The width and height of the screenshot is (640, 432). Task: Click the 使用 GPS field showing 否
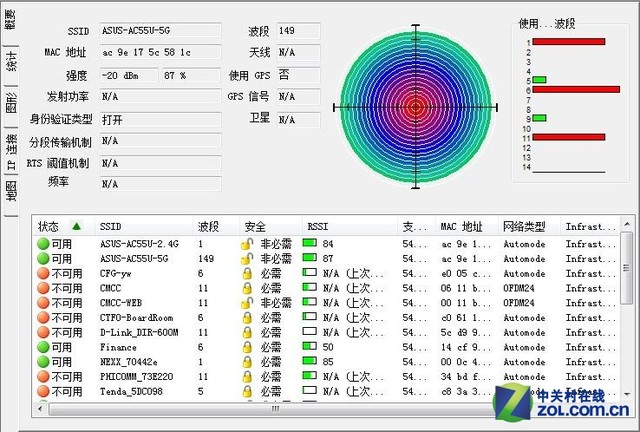point(298,76)
